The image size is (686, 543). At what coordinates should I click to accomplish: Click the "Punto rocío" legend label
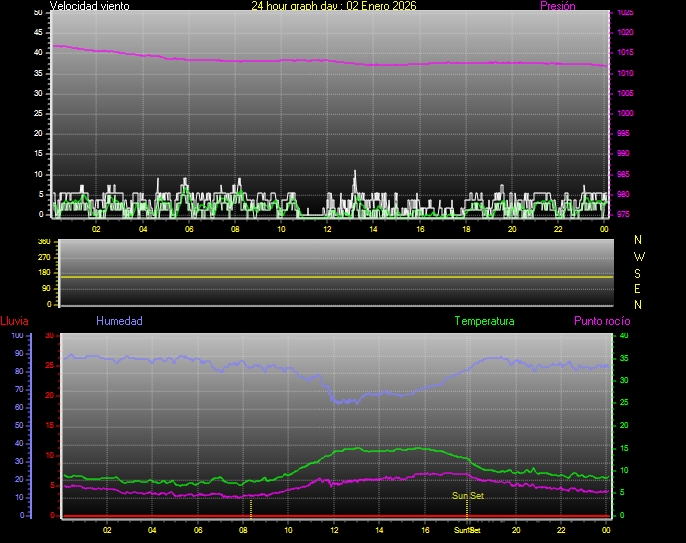pyautogui.click(x=601, y=321)
